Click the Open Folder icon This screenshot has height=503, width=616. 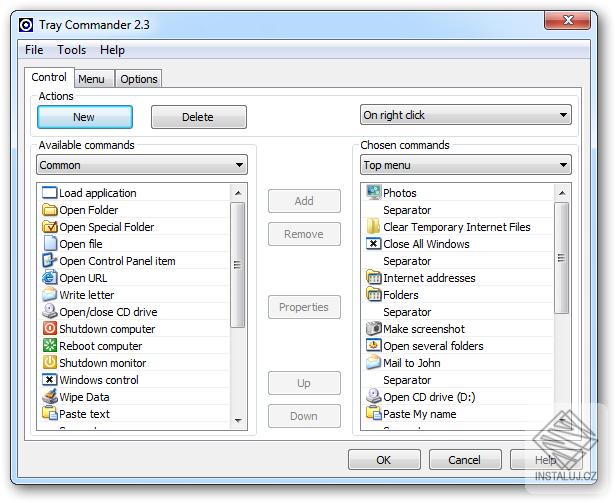50,209
